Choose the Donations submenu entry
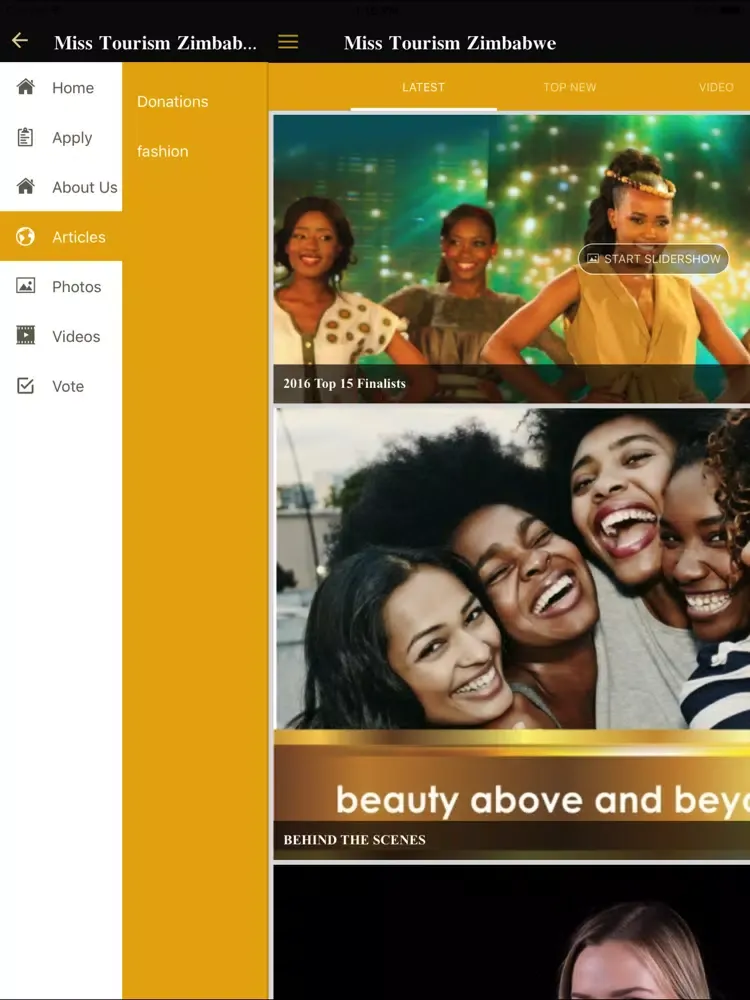The image size is (750, 1000). [x=172, y=101]
